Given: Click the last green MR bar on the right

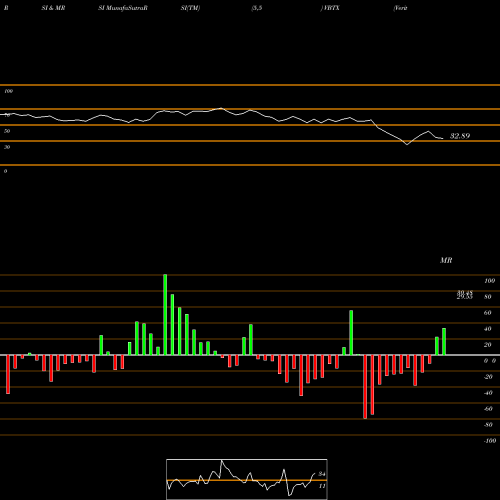Looking at the screenshot, I should coord(444,342).
